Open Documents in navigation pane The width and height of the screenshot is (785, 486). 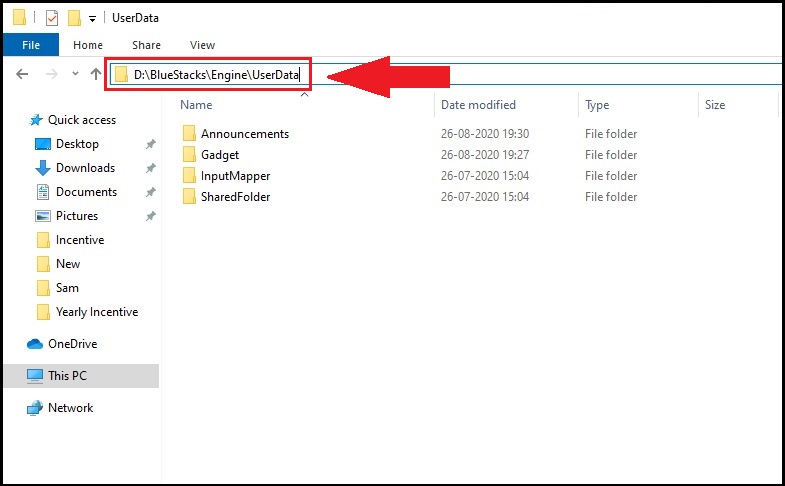pyautogui.click(x=86, y=192)
